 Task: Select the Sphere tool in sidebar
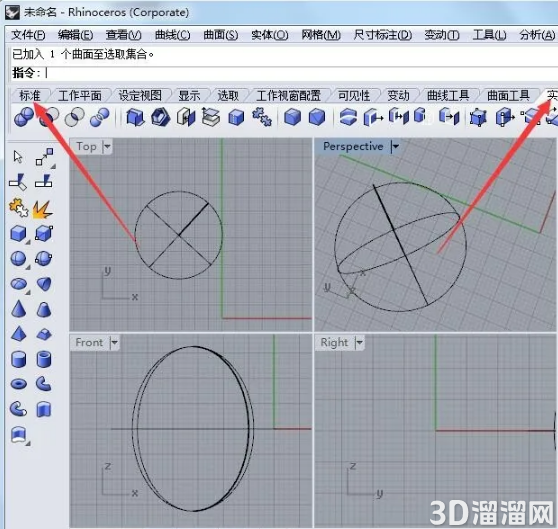[x=19, y=259]
